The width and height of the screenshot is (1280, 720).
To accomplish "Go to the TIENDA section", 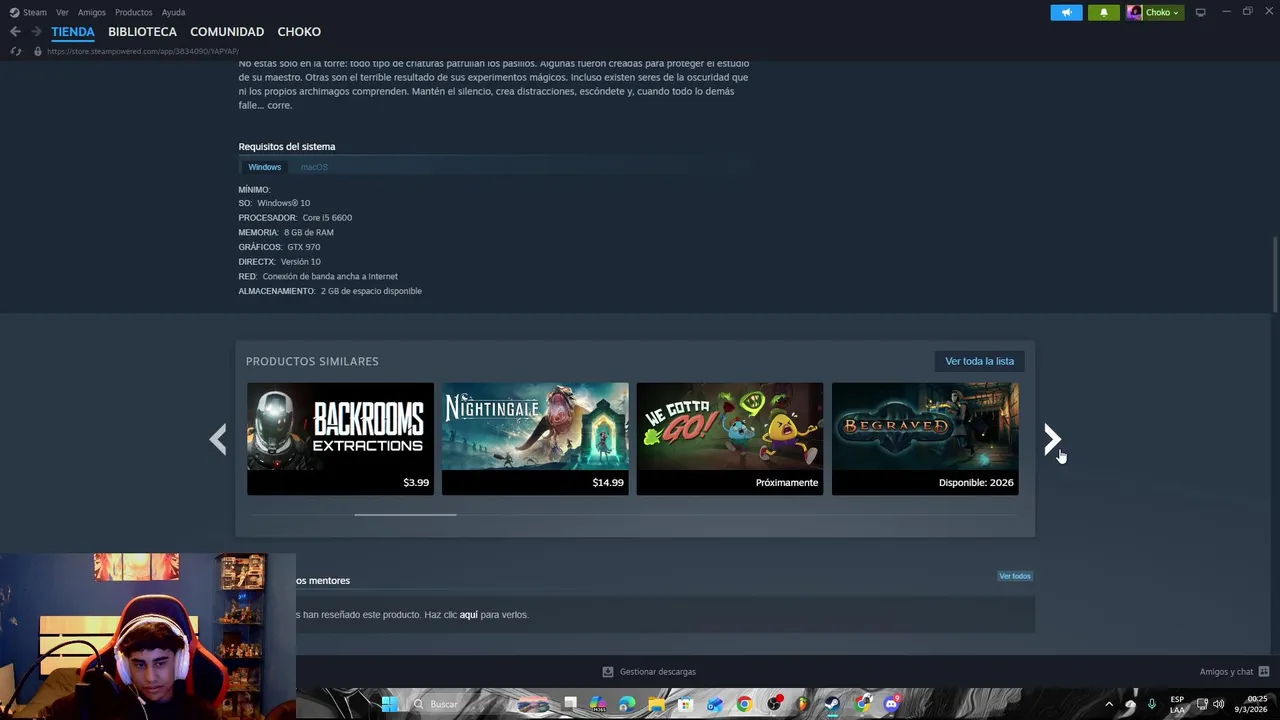I will tap(73, 32).
